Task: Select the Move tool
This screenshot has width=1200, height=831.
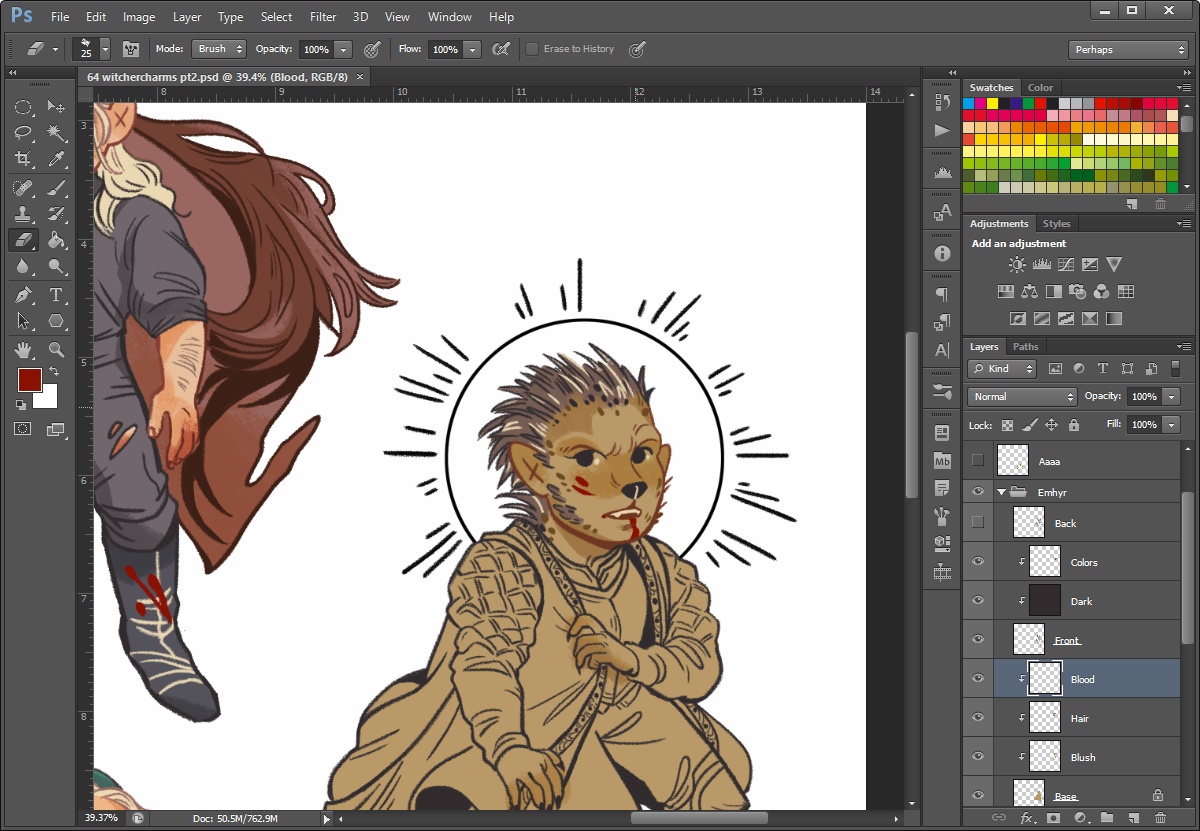Action: point(56,107)
